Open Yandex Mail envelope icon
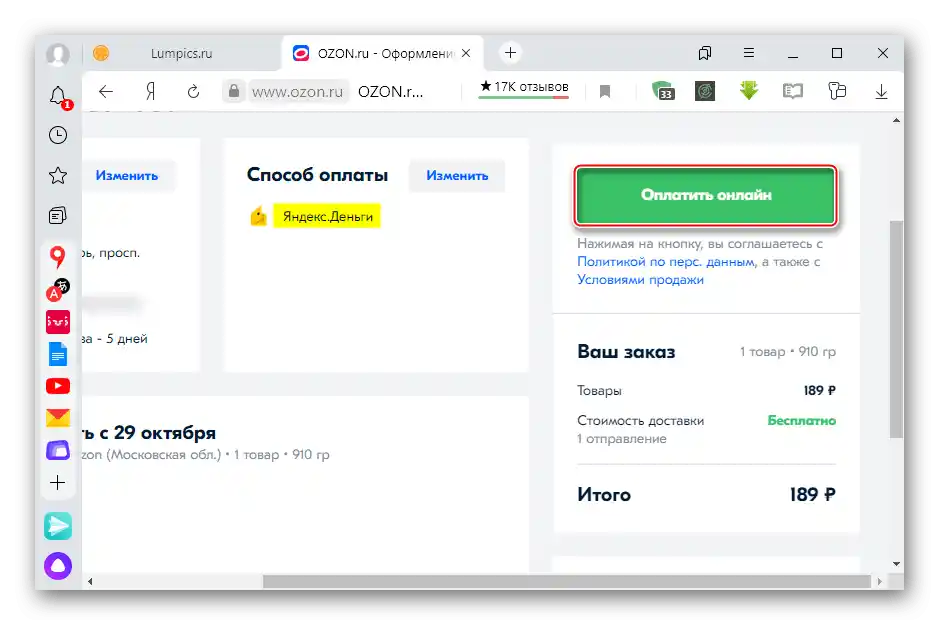This screenshot has width=939, height=627. point(58,418)
